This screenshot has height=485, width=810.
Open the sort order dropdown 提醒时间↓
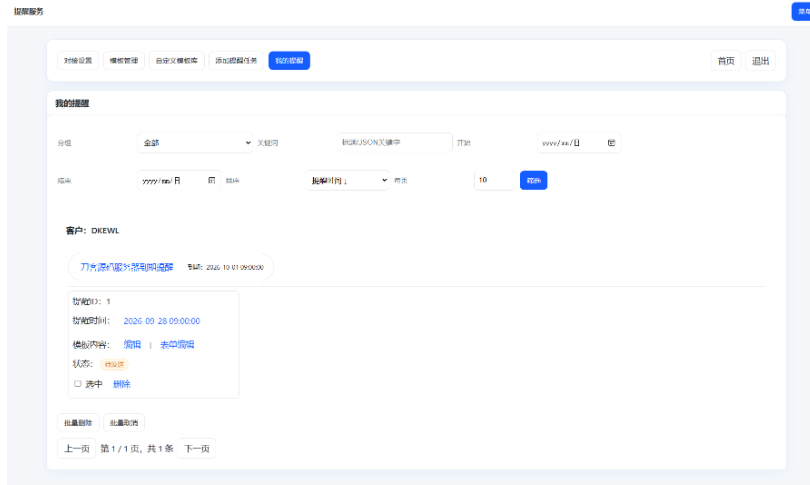click(x=347, y=180)
